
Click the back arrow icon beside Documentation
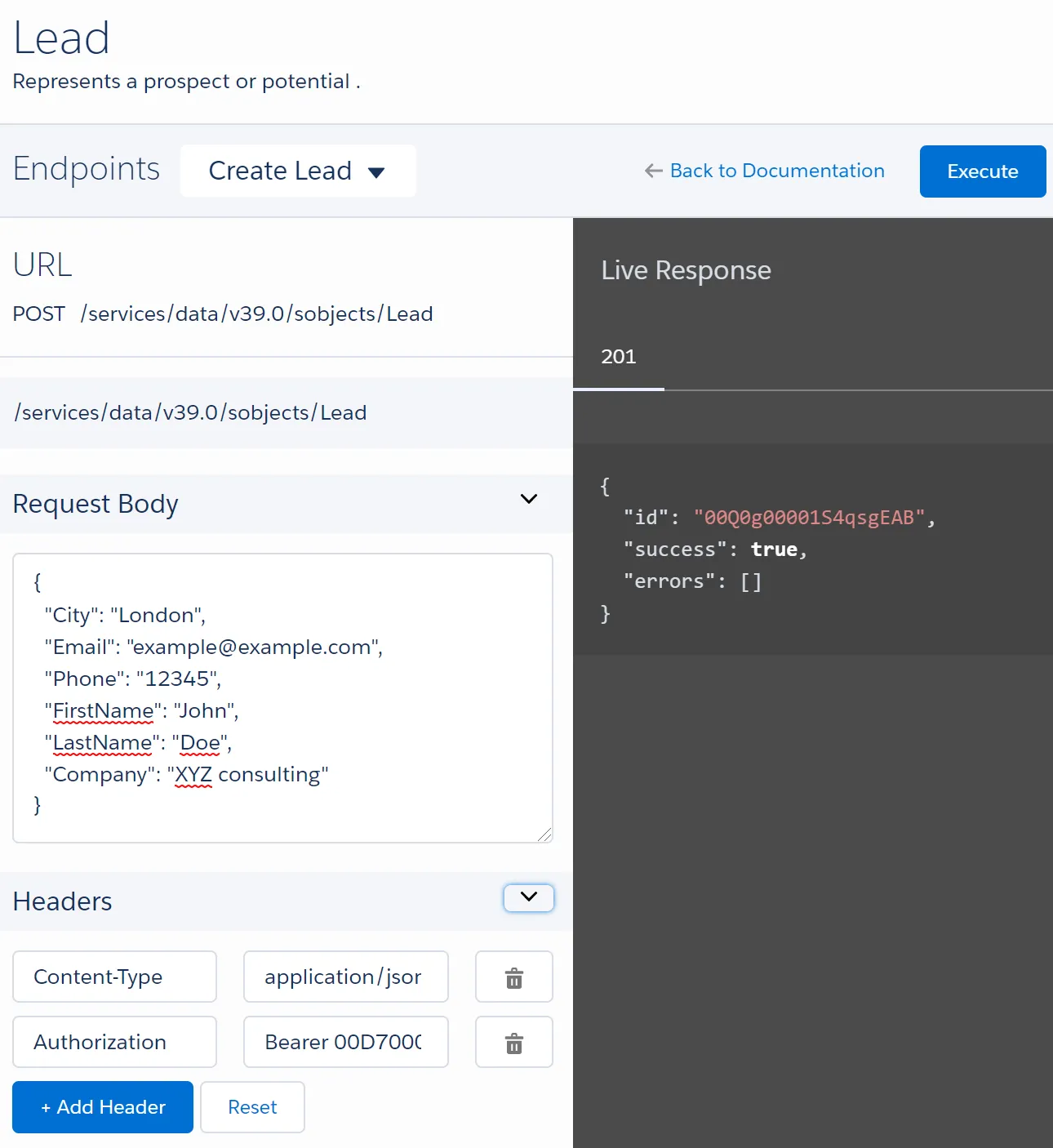(653, 171)
